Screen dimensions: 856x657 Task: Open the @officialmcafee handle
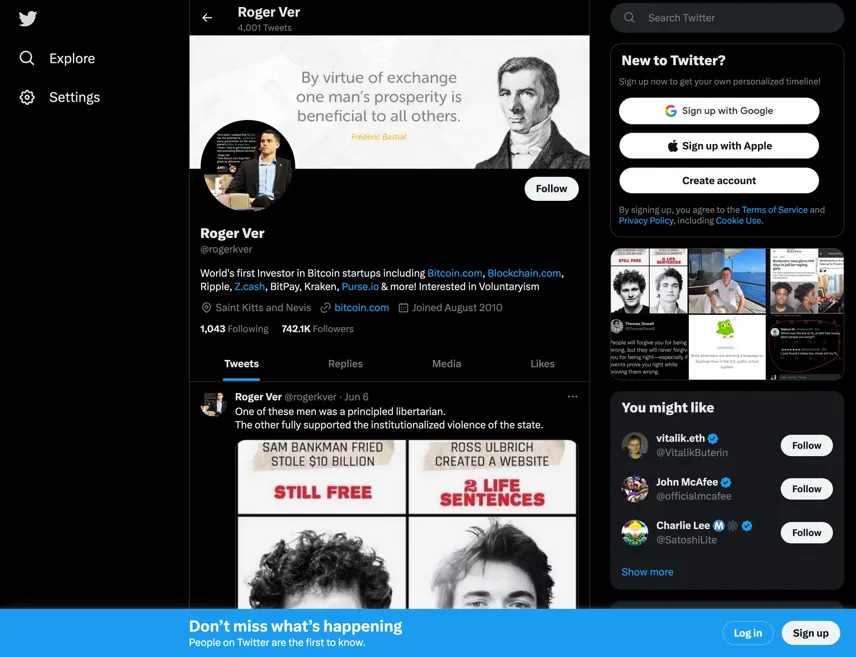(x=693, y=496)
